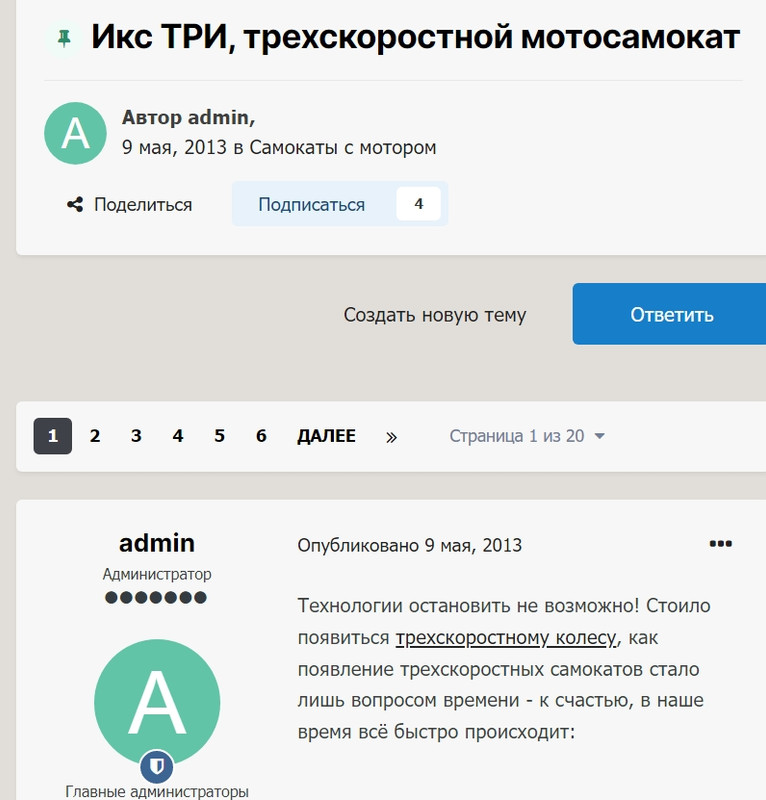766x800 pixels.
Task: Click ДАЛЕЕ next page link
Action: (326, 436)
